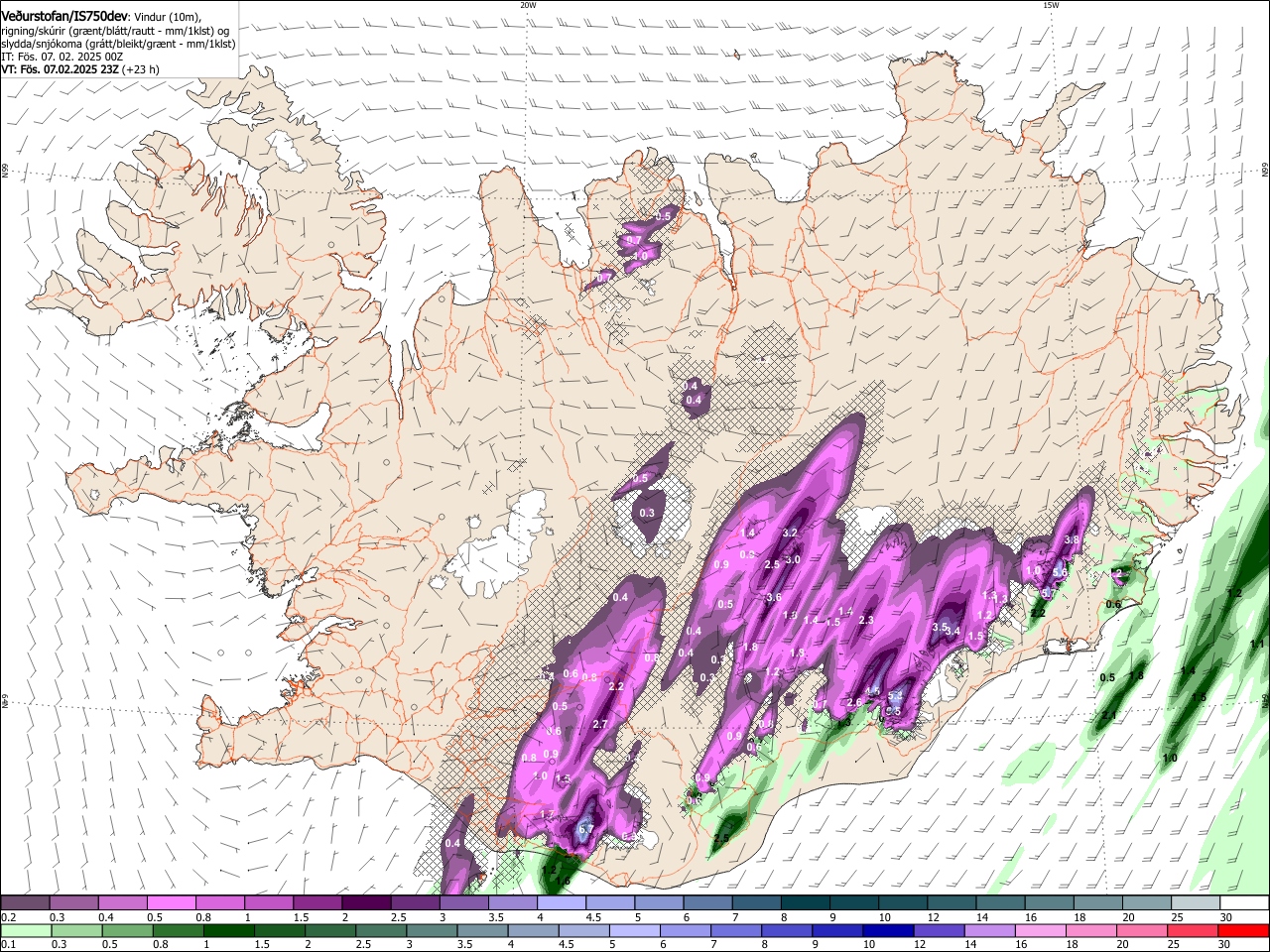Click the white swatch after 30 in top legend
This screenshot has width=1270, height=952.
click(1243, 903)
